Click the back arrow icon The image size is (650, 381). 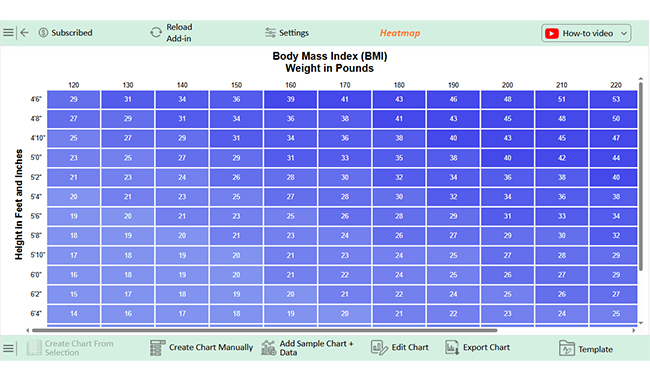[24, 32]
